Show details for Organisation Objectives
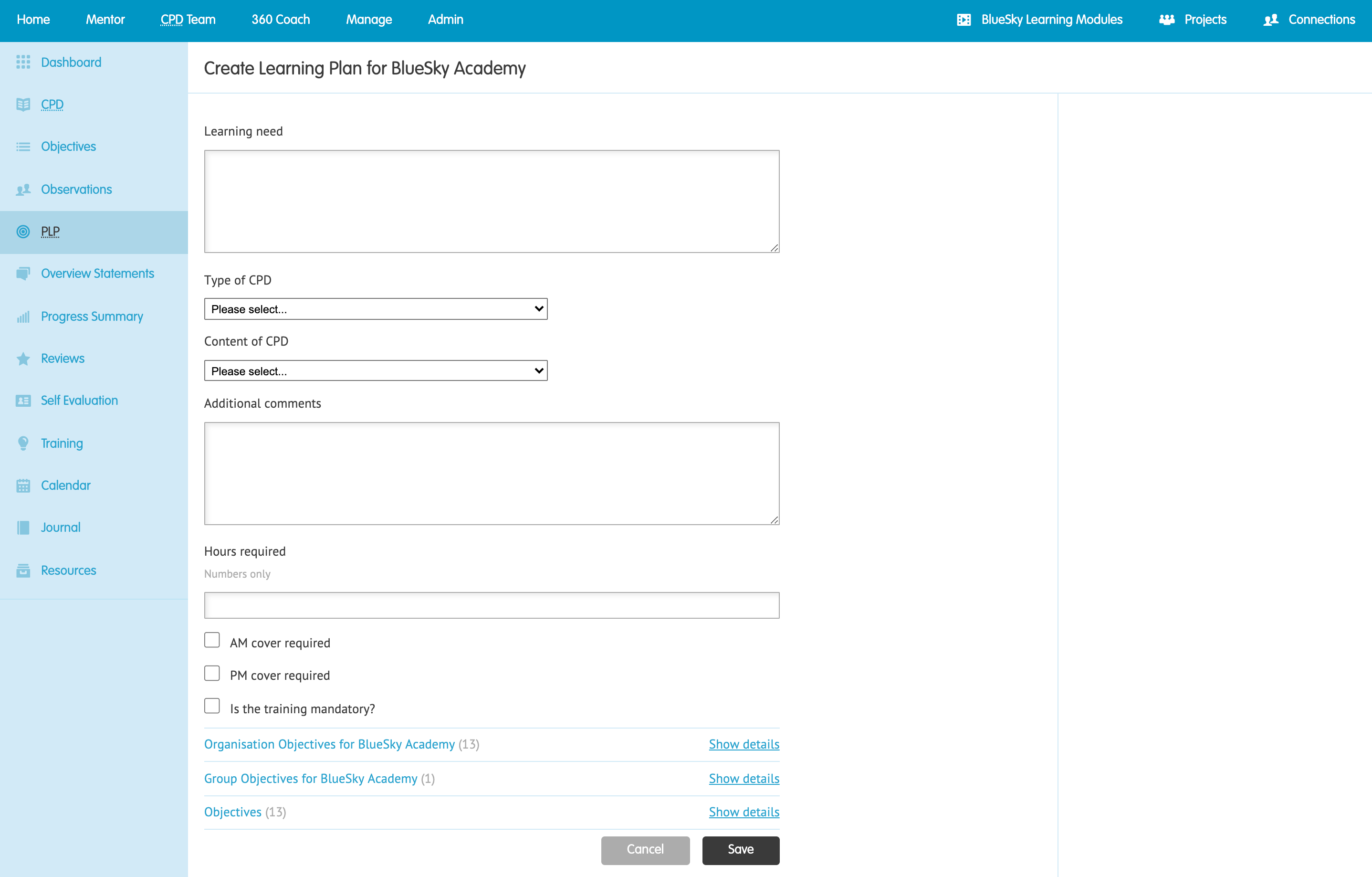1372x877 pixels. (x=744, y=744)
